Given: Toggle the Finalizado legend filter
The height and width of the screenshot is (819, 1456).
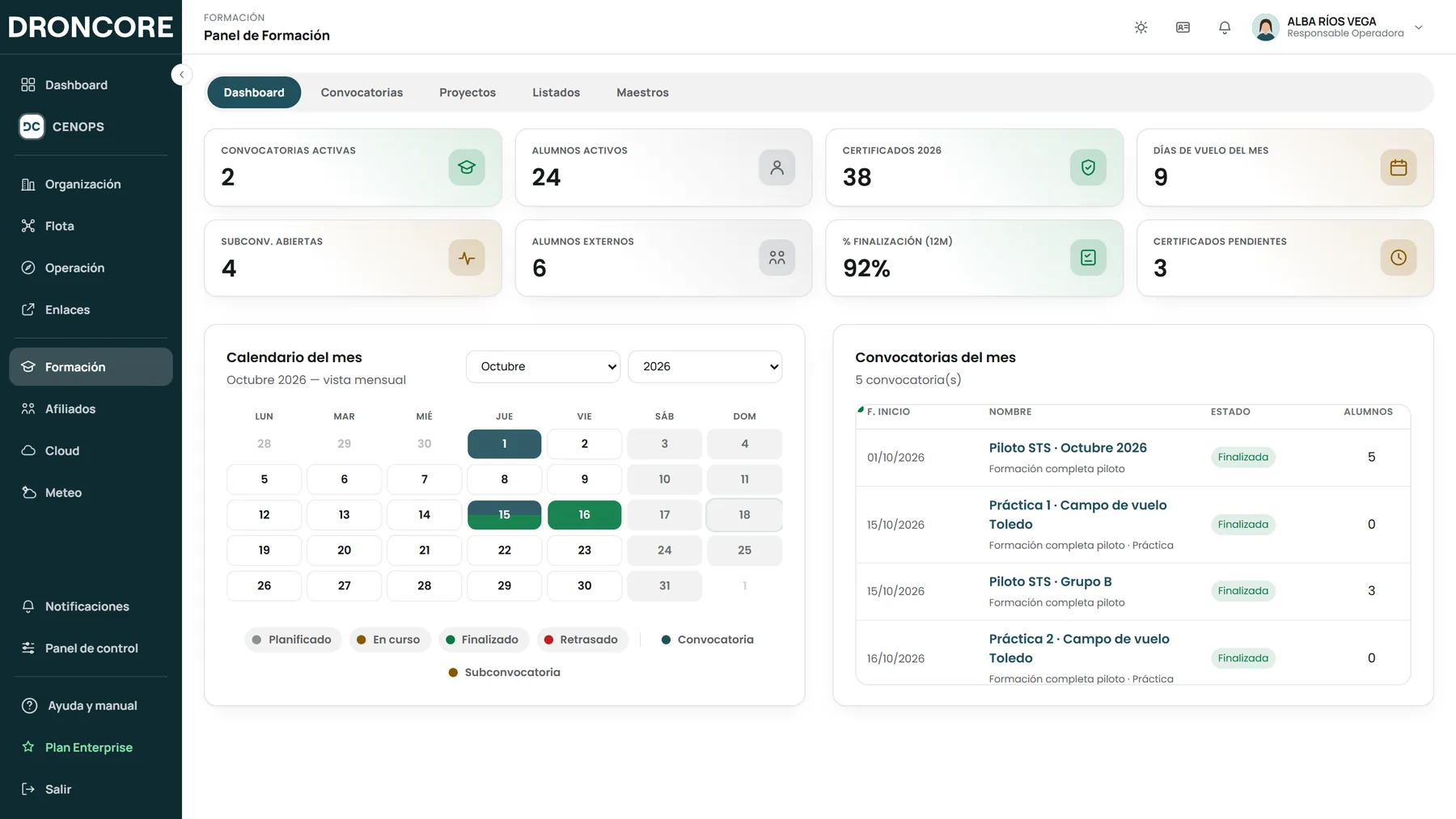Looking at the screenshot, I should tap(483, 640).
